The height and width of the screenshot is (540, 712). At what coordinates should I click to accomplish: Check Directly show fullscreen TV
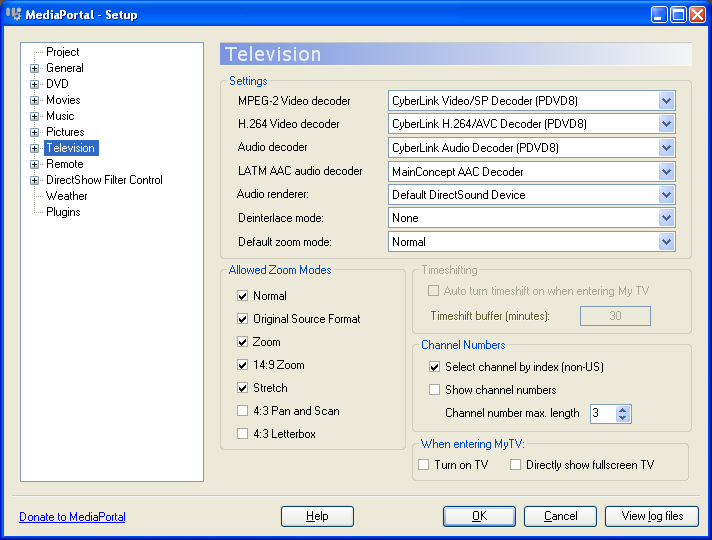pyautogui.click(x=515, y=465)
